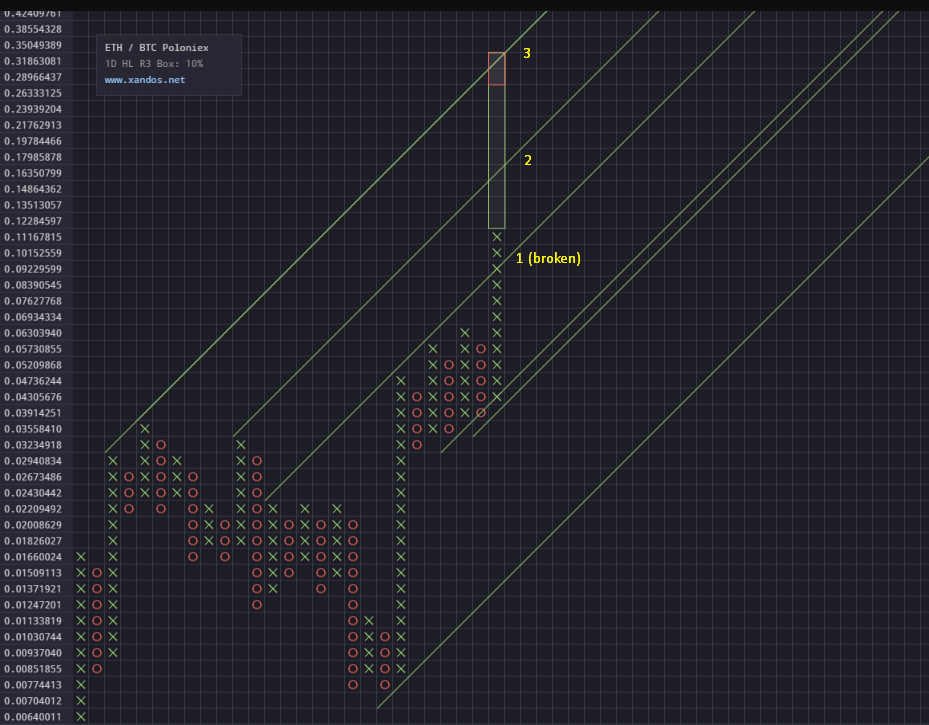Click price label 0.05209868
Viewport: 929px width, 725px height.
[x=33, y=365]
